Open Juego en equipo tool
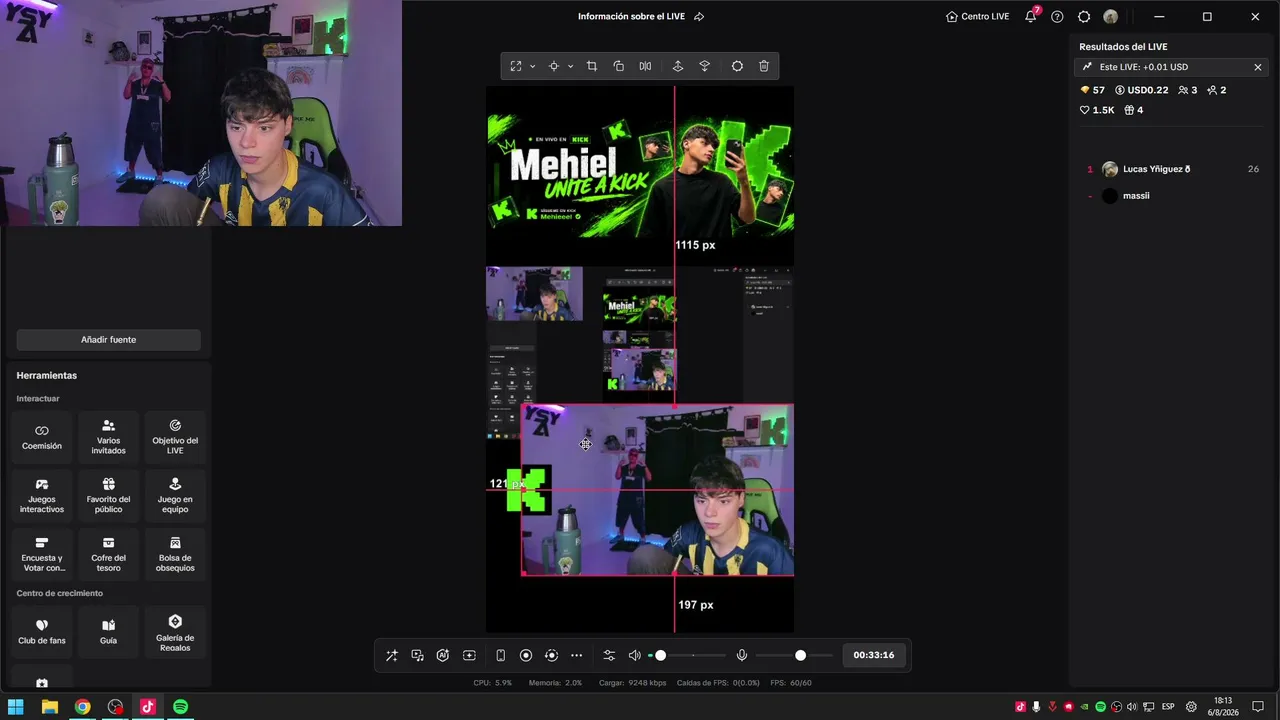Image resolution: width=1280 pixels, height=720 pixels. click(175, 496)
